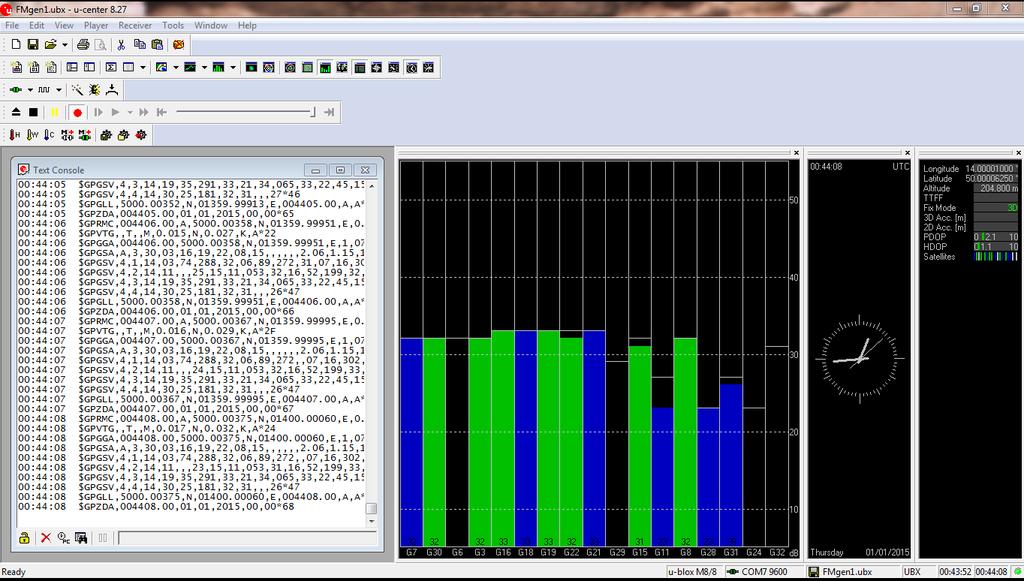Click the Debug Messages bug icon
Image resolution: width=1024 pixels, height=581 pixels.
pyautogui.click(x=95, y=89)
